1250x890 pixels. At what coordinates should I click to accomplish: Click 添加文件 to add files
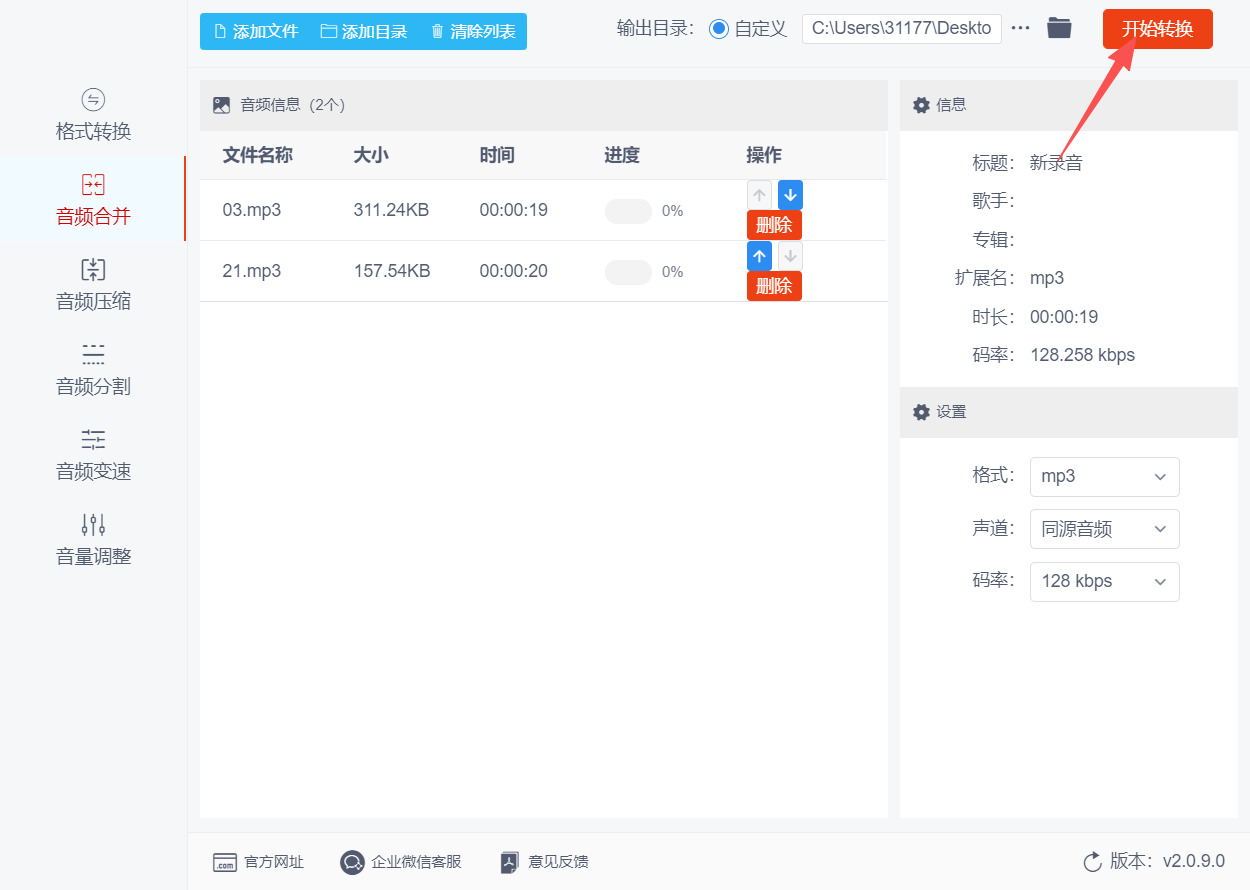[x=256, y=31]
